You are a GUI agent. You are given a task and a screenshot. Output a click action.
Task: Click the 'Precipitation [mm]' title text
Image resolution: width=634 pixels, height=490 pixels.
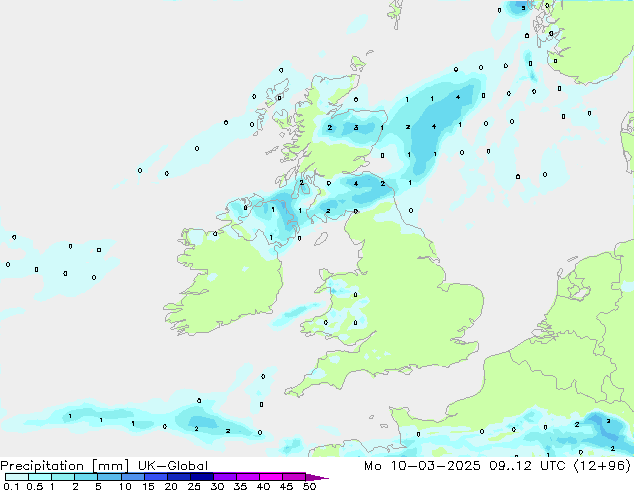(x=64, y=466)
